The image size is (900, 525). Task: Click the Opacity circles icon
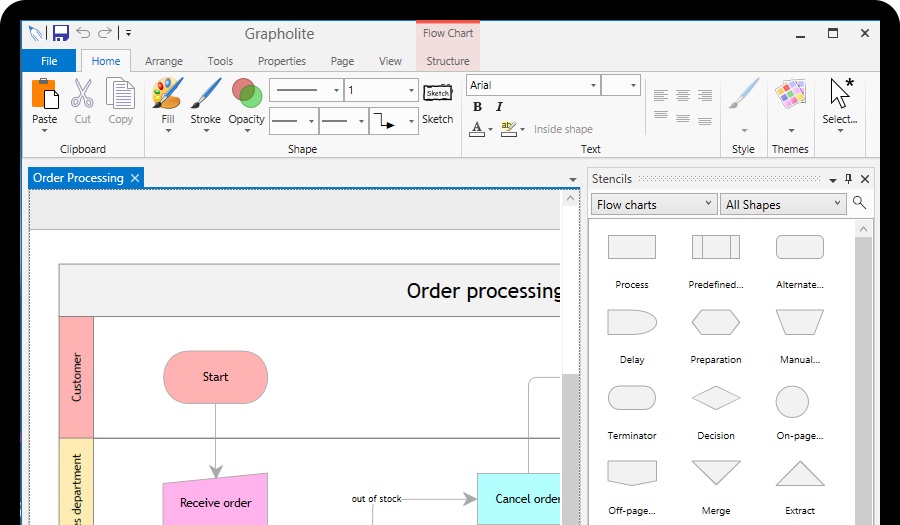click(247, 94)
